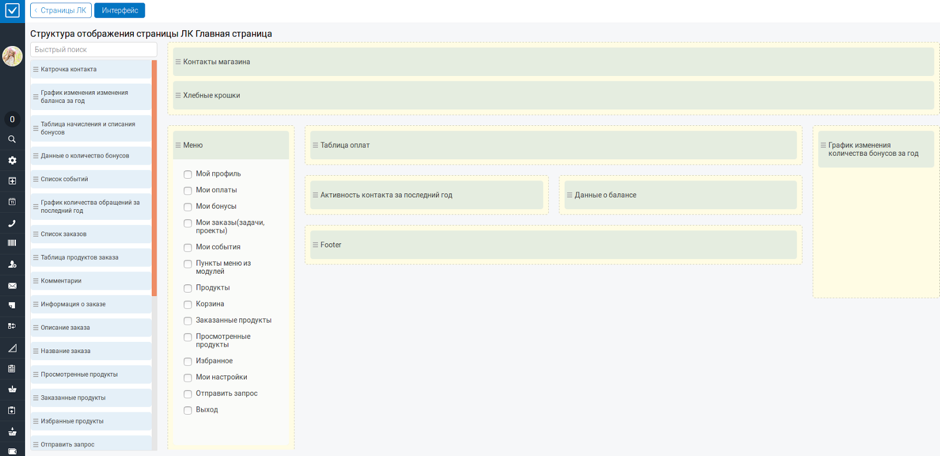
Task: Click the barcode icon in the sidebar
Action: [x=12, y=243]
